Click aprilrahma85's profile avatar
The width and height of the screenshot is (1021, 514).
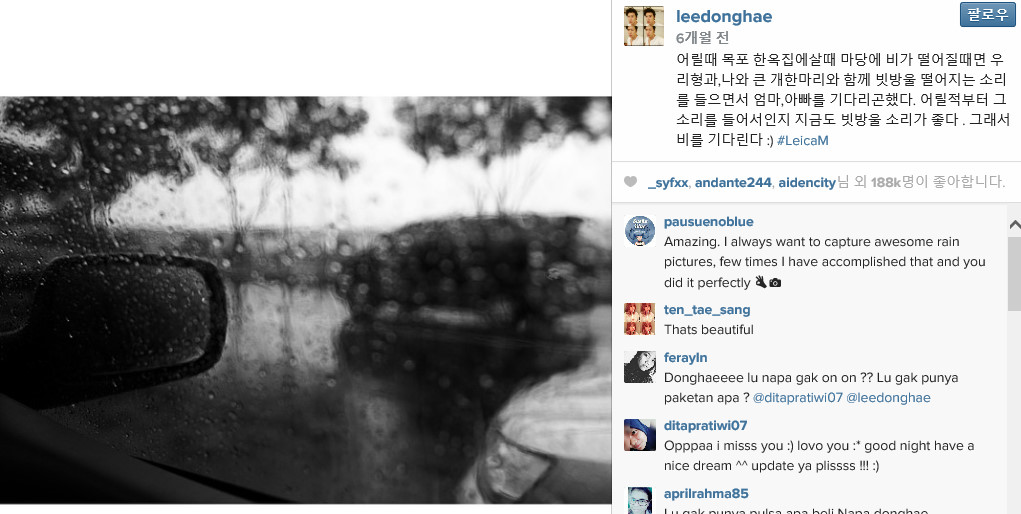[639, 500]
